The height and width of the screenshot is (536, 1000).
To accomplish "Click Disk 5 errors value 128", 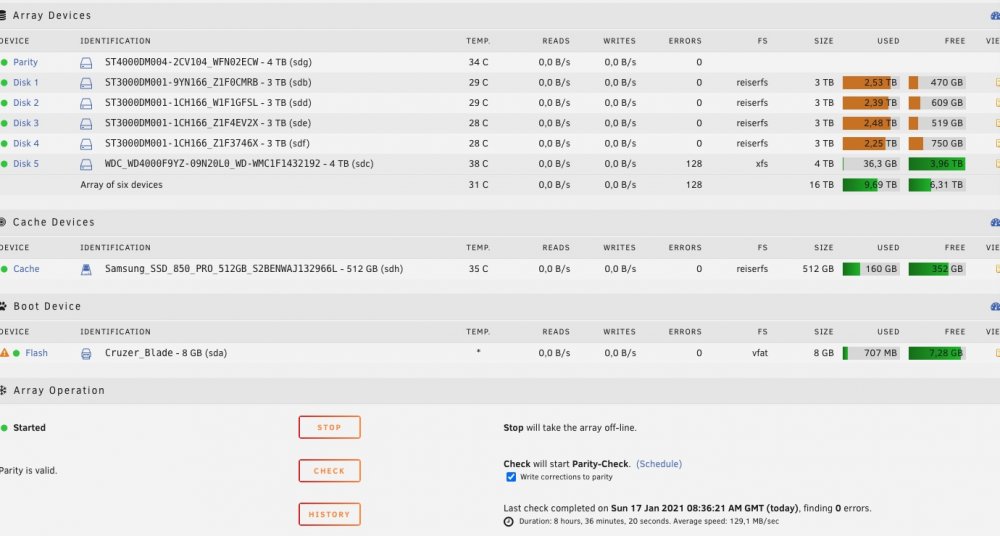I will point(694,164).
